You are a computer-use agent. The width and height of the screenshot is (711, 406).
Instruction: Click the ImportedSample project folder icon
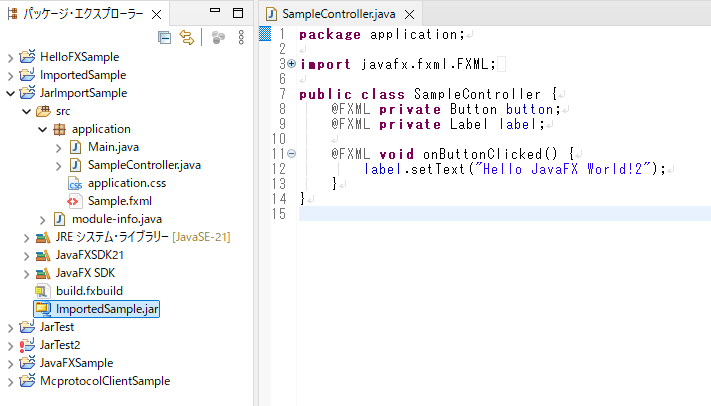tap(27, 75)
